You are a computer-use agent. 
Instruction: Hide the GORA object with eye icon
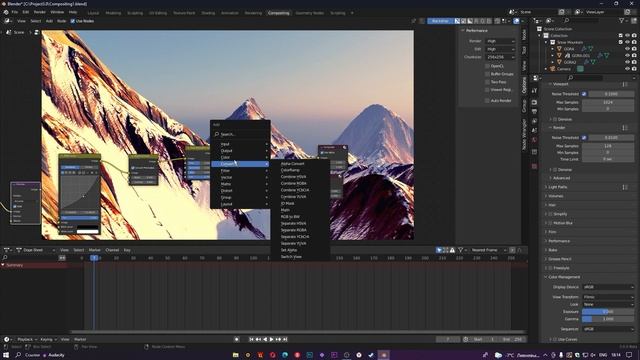627,49
